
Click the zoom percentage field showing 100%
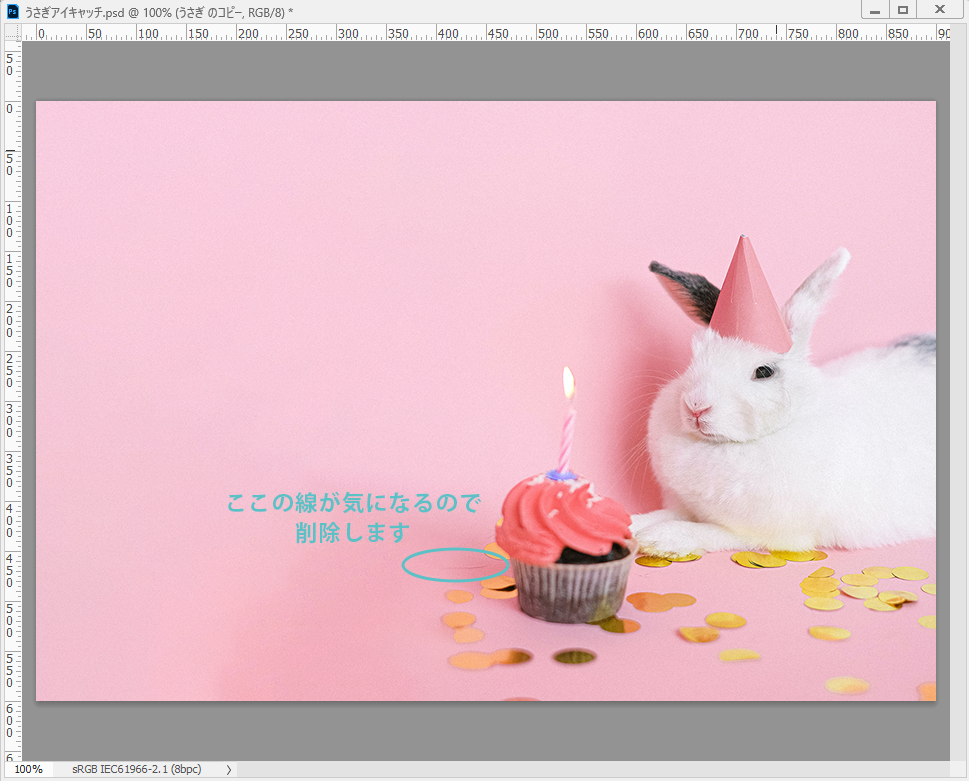[x=28, y=769]
